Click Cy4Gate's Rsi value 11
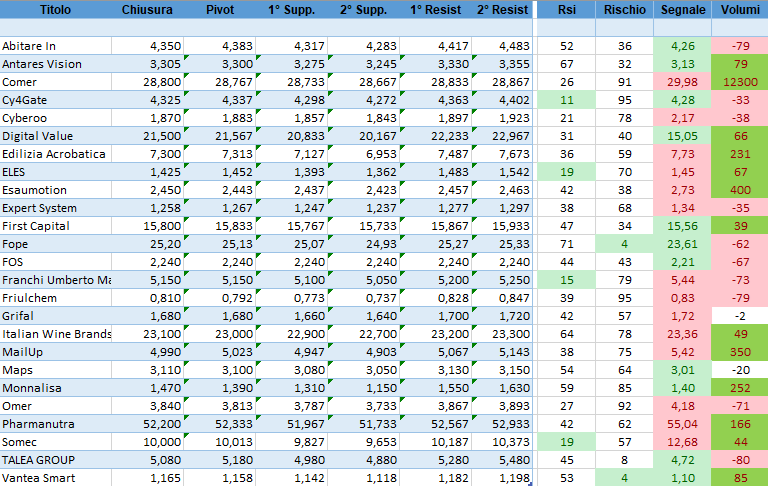The width and height of the screenshot is (768, 486). coord(567,100)
